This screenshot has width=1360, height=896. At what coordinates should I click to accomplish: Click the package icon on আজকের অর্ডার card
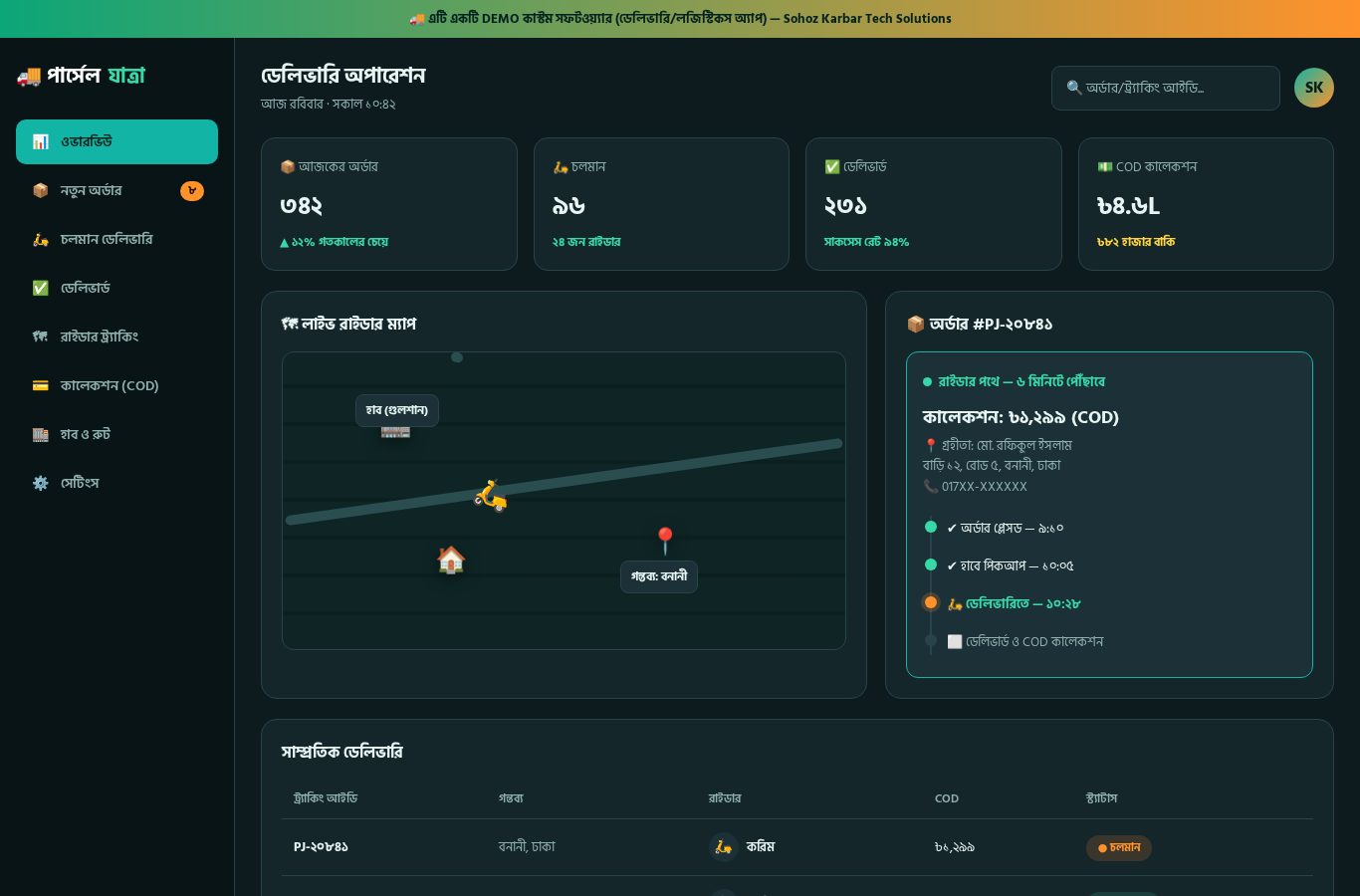click(x=288, y=166)
